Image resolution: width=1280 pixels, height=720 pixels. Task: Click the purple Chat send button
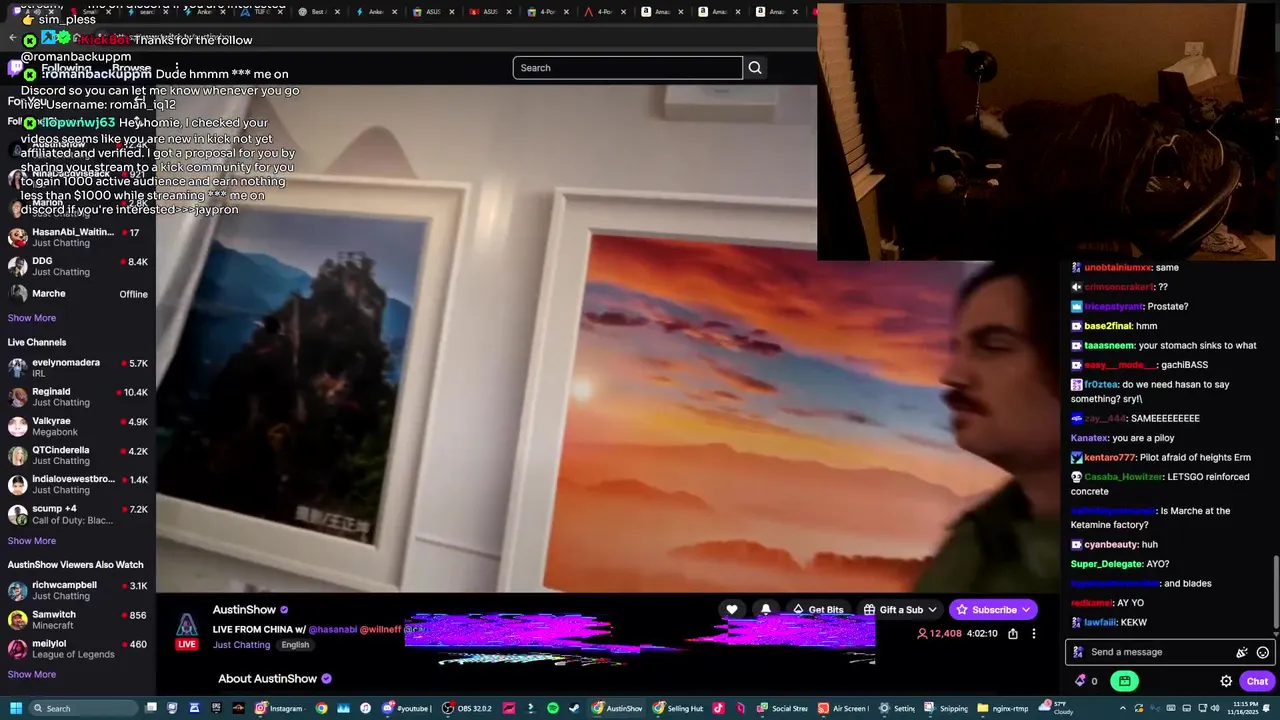coord(1257,681)
